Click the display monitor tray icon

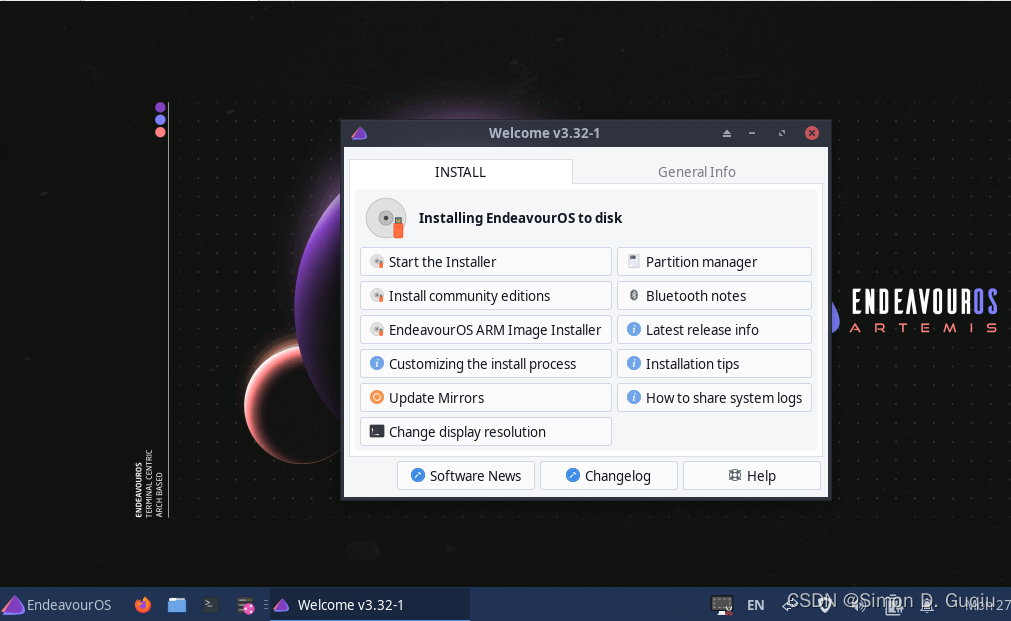pos(721,605)
